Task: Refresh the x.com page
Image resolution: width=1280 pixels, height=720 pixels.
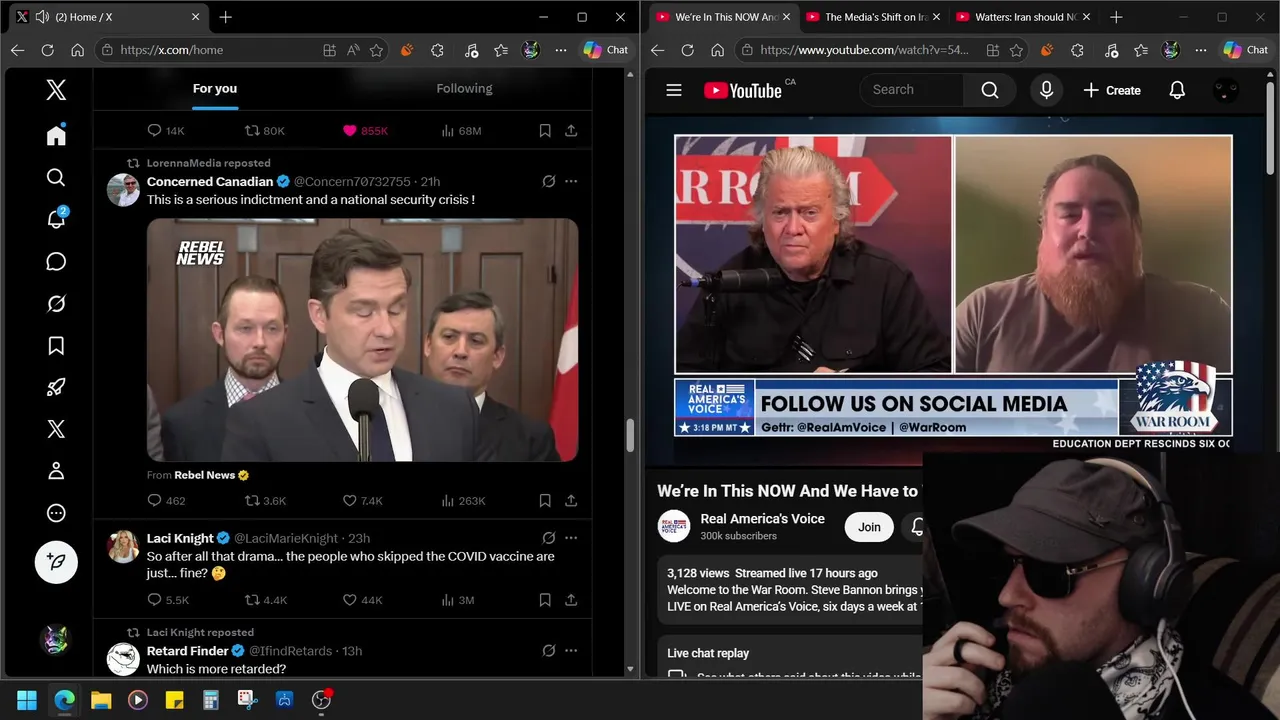Action: [x=47, y=50]
